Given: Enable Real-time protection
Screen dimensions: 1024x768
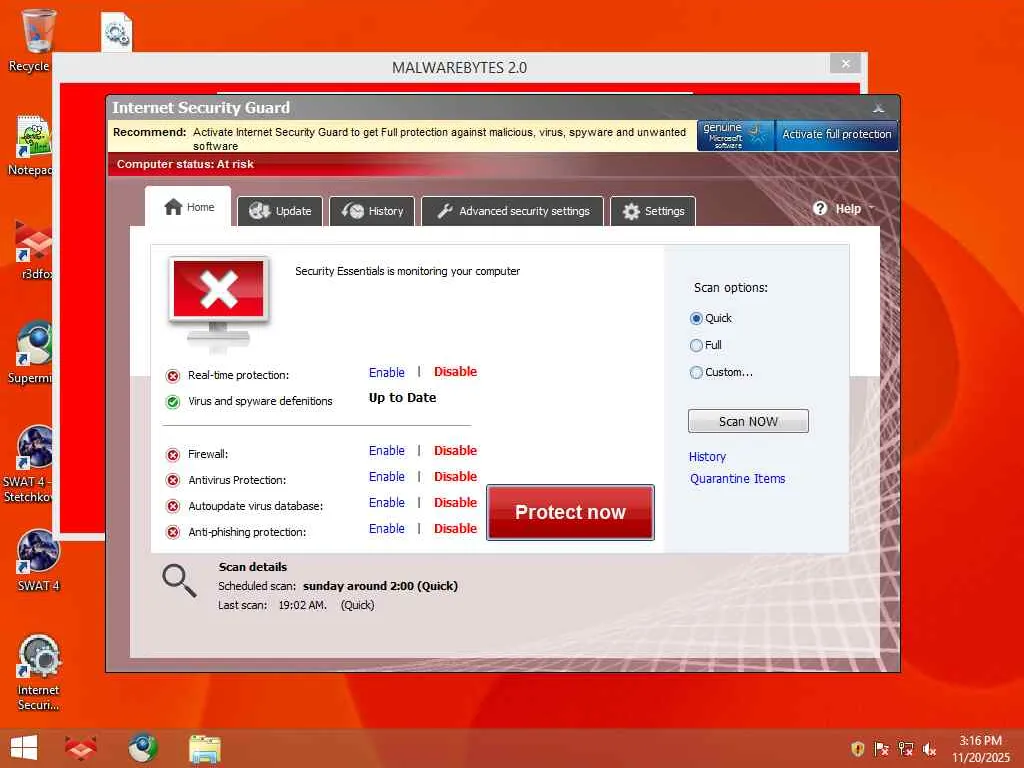Looking at the screenshot, I should tap(387, 372).
